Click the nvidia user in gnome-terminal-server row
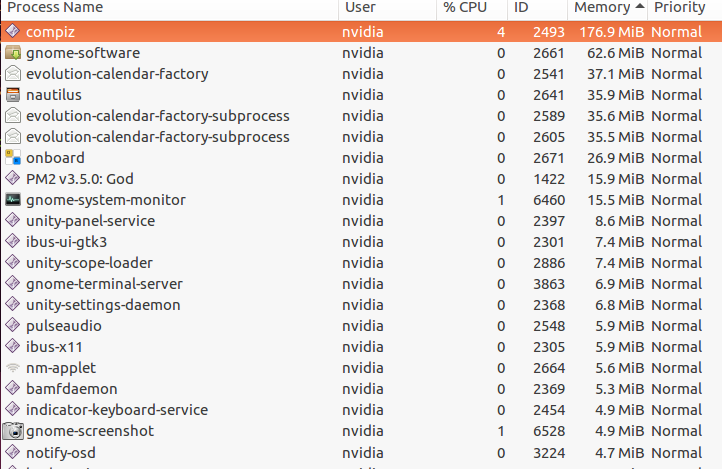 coord(363,284)
